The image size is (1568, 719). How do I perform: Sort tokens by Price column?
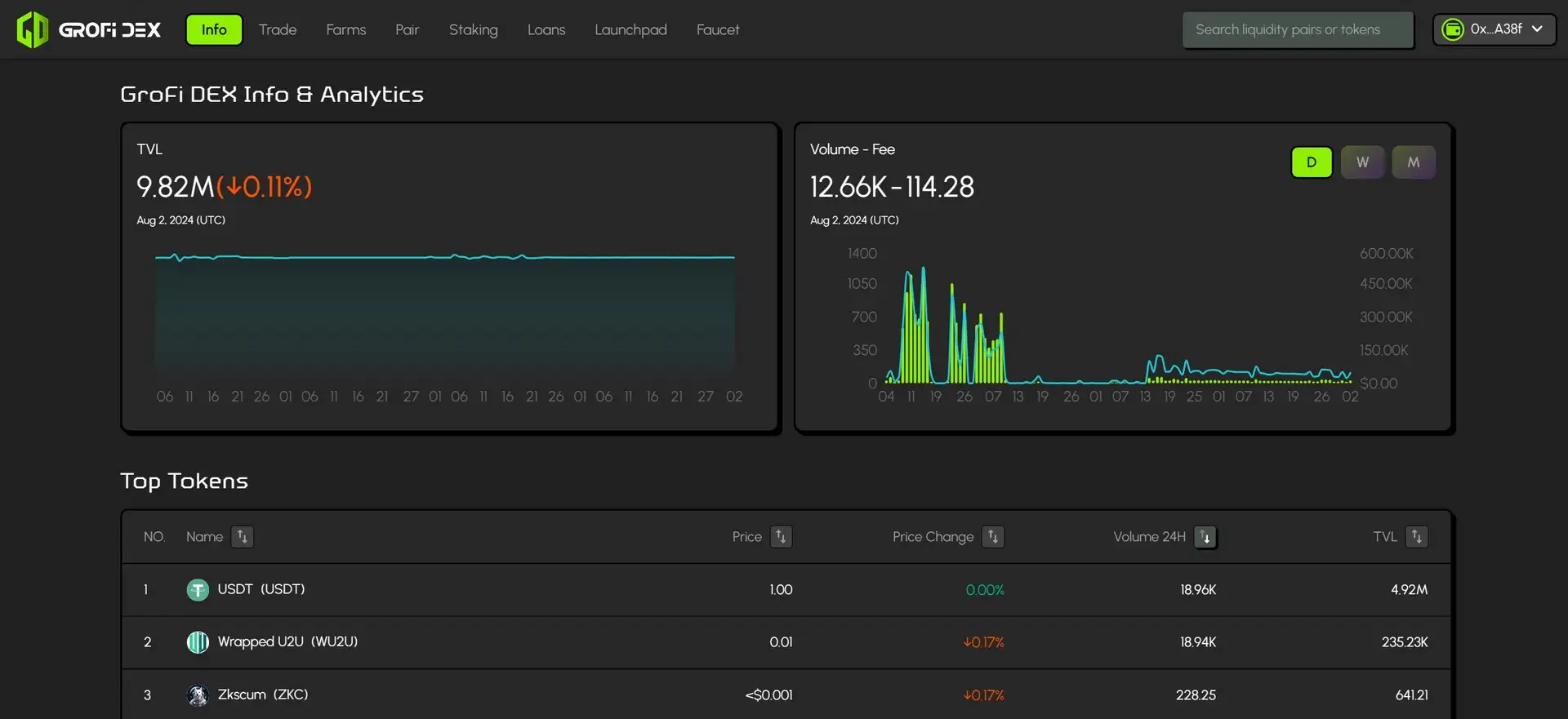pyautogui.click(x=781, y=537)
